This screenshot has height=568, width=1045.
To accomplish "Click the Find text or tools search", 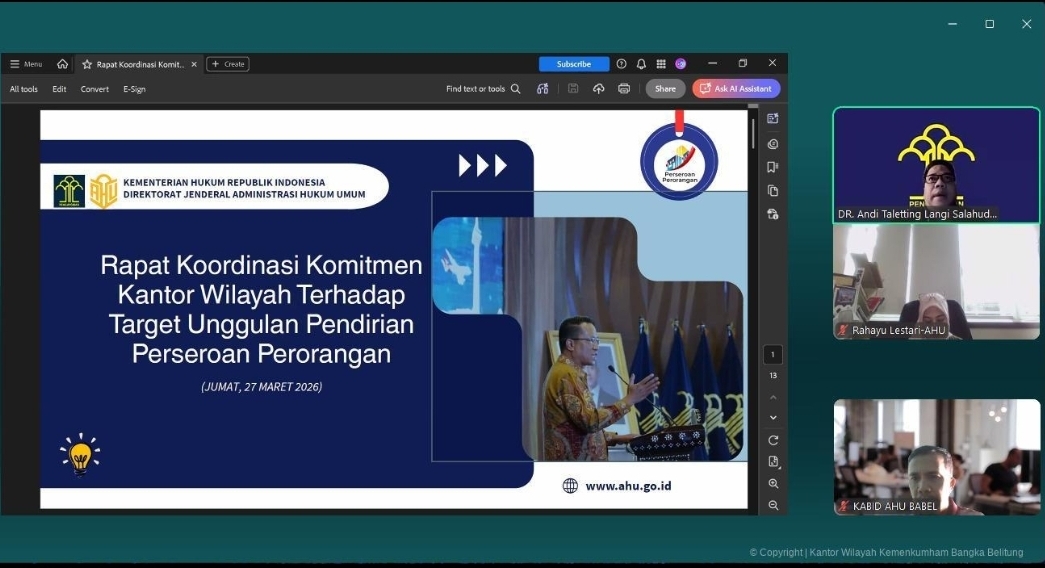I will (483, 89).
